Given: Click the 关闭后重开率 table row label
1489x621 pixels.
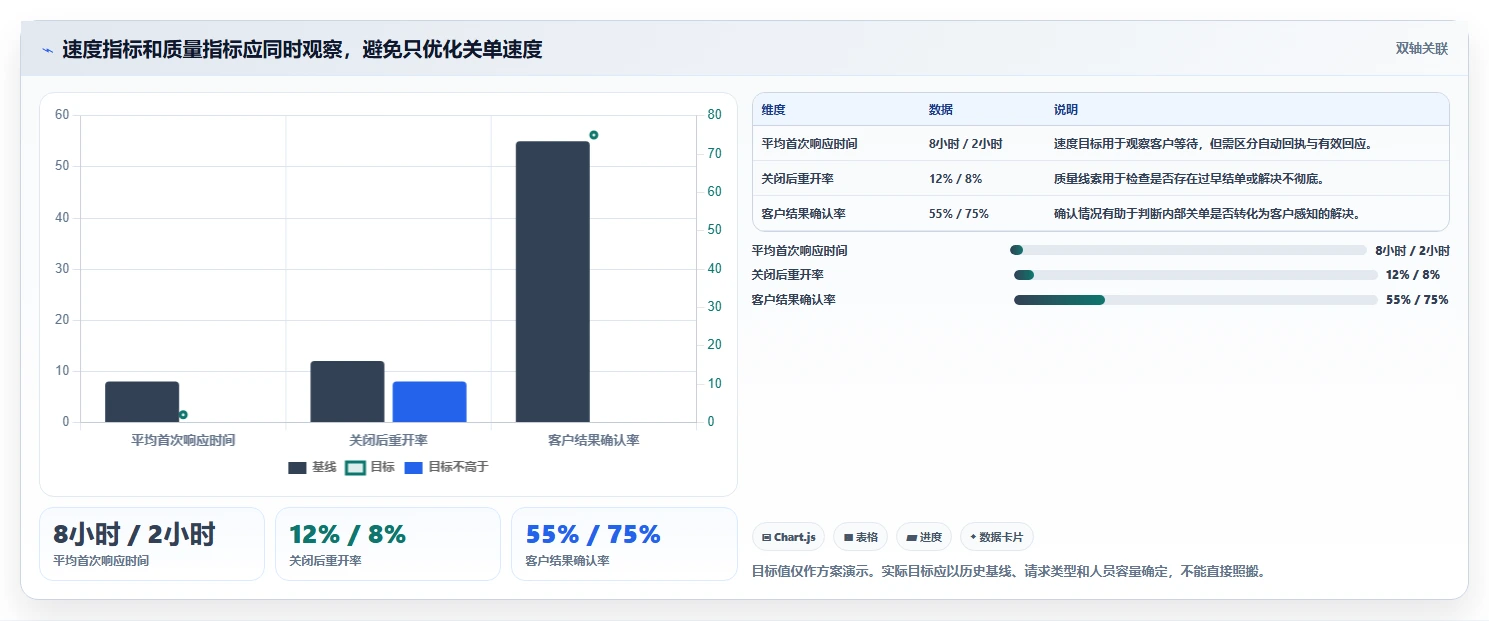Looking at the screenshot, I should point(797,179).
